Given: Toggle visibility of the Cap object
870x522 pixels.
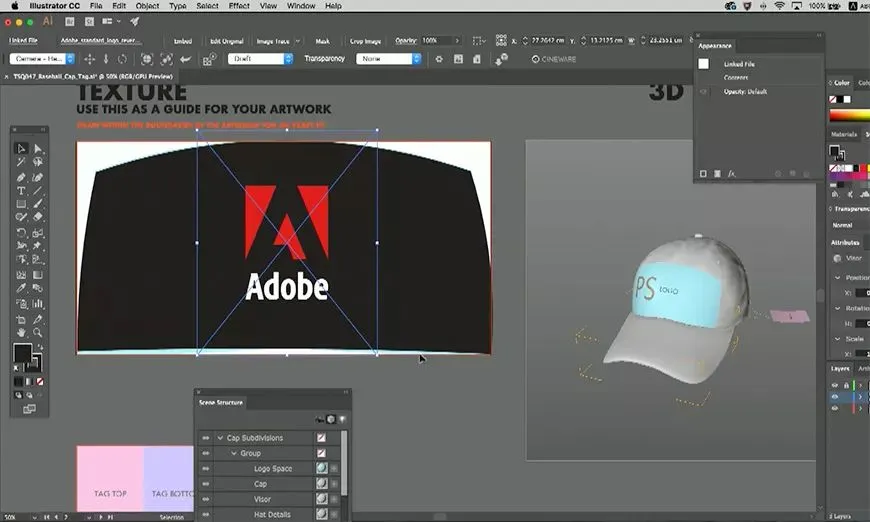Looking at the screenshot, I should pyautogui.click(x=206, y=484).
